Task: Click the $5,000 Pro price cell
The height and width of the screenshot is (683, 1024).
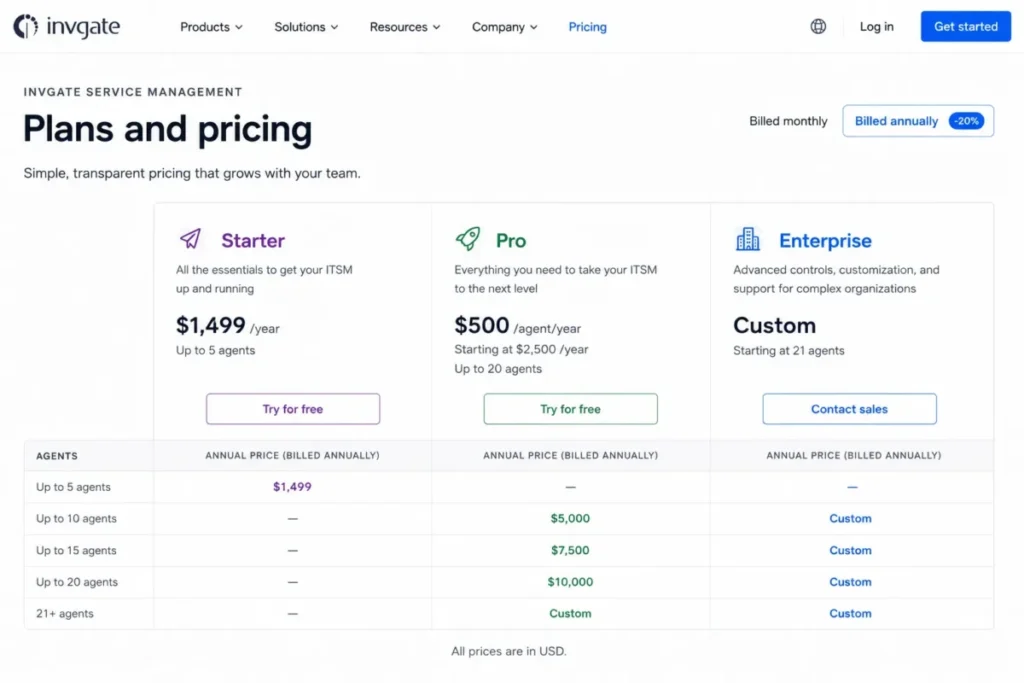Action: [570, 518]
